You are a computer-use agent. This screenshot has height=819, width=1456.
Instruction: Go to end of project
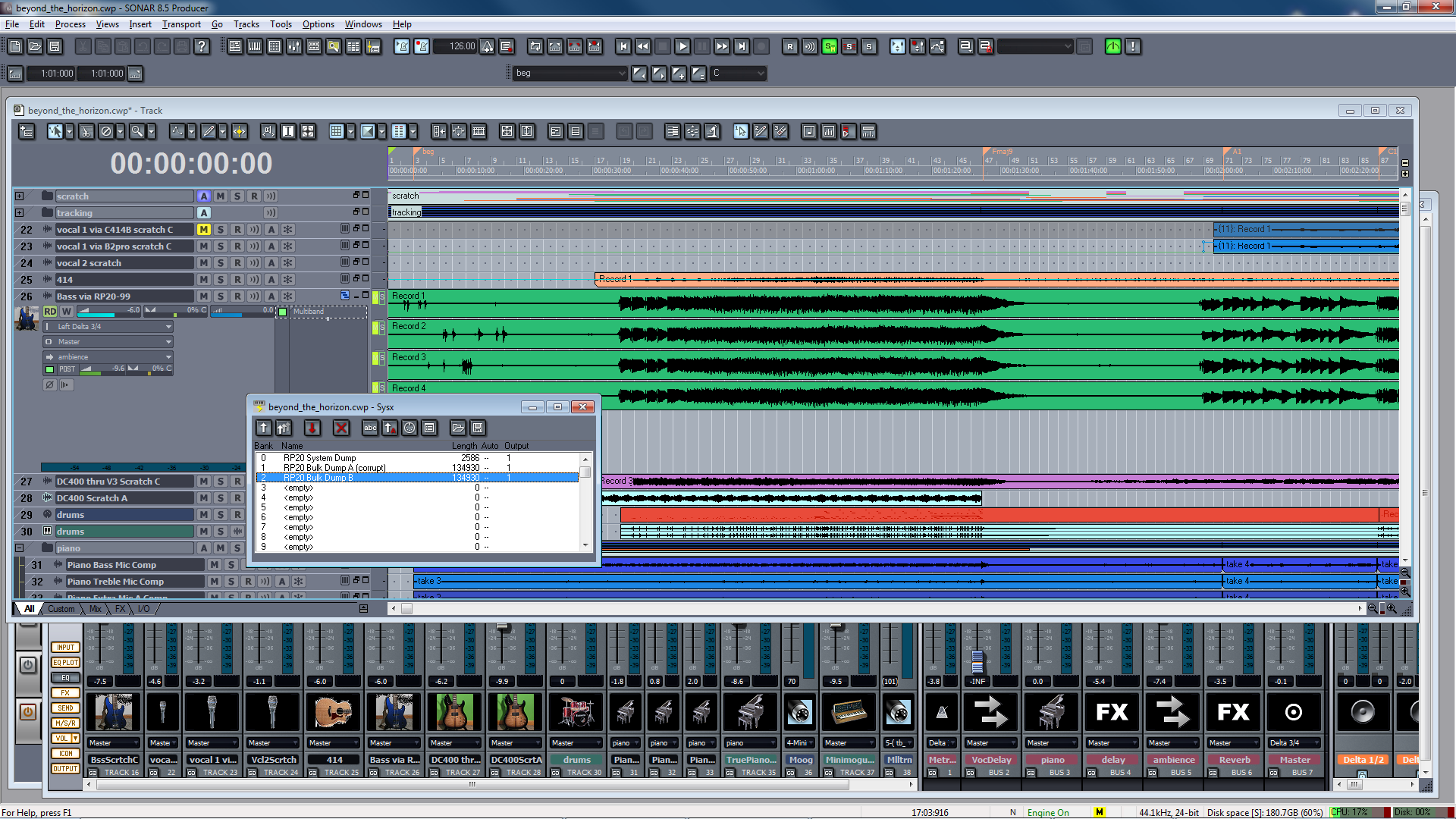point(742,46)
